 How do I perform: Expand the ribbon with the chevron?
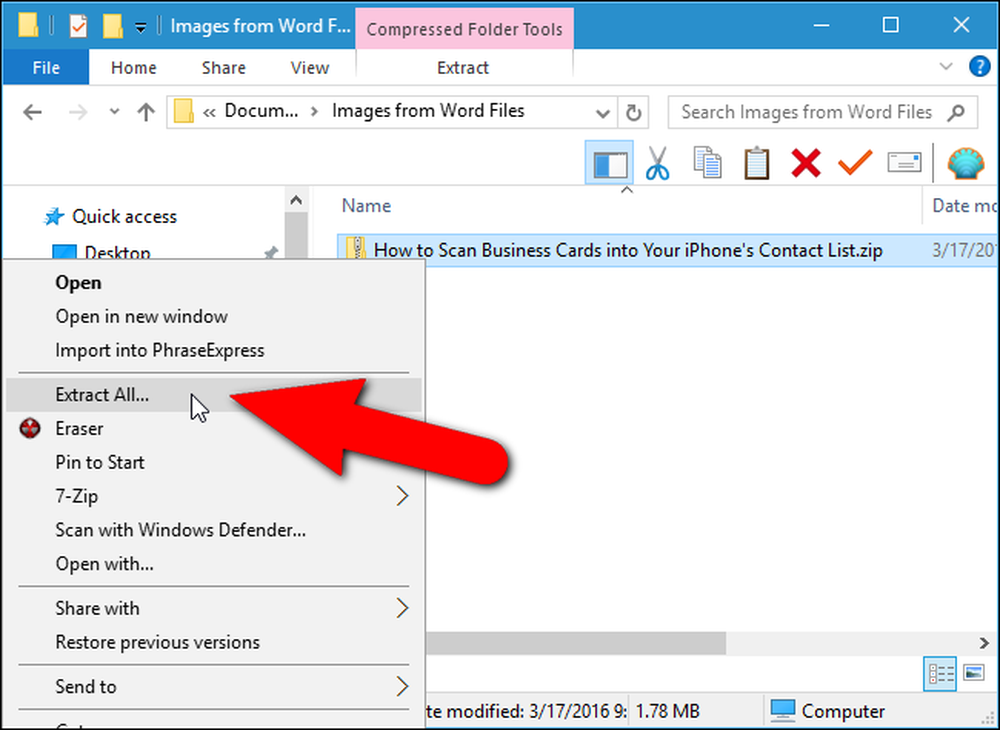click(x=946, y=66)
